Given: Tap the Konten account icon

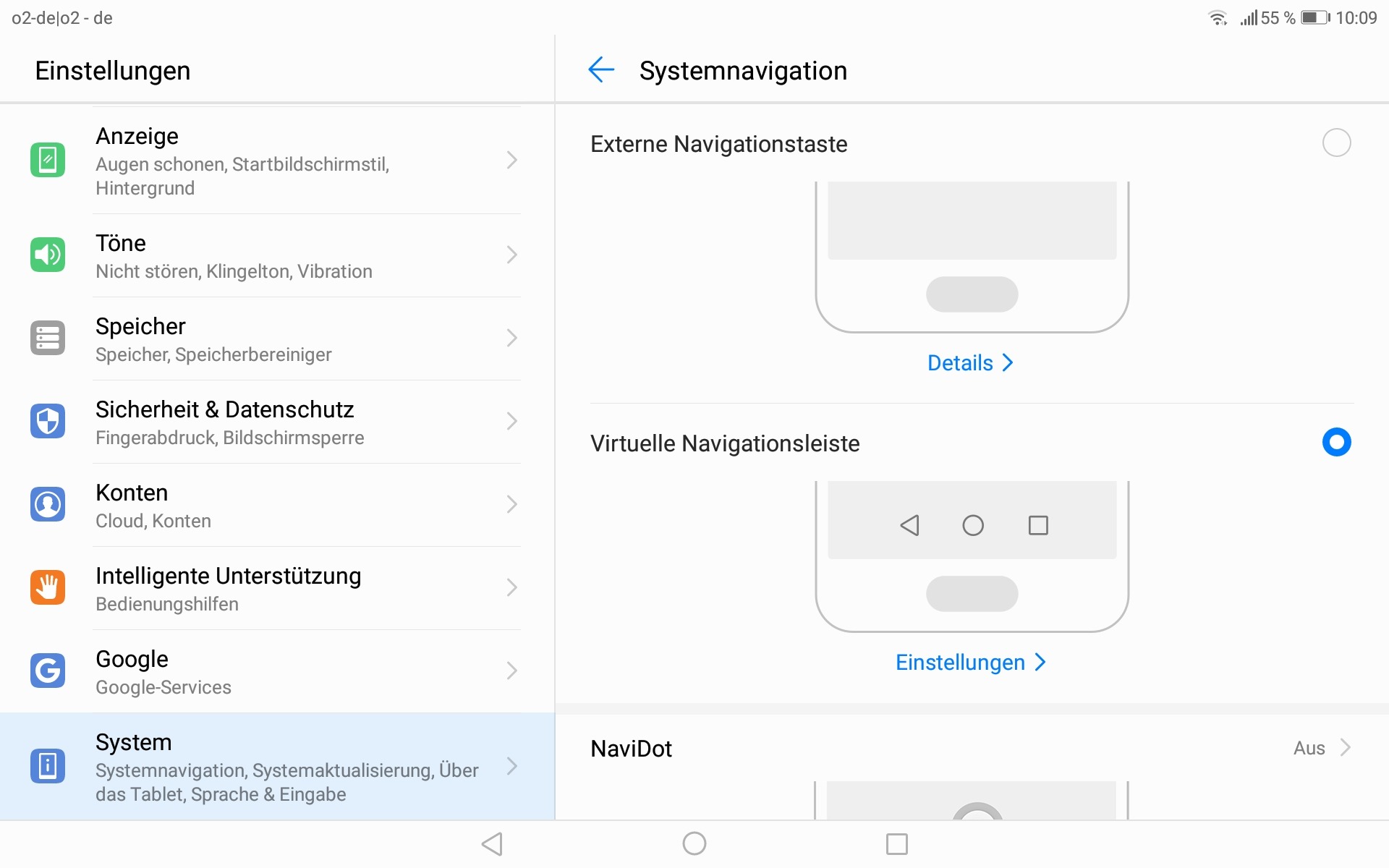Looking at the screenshot, I should coord(48,504).
